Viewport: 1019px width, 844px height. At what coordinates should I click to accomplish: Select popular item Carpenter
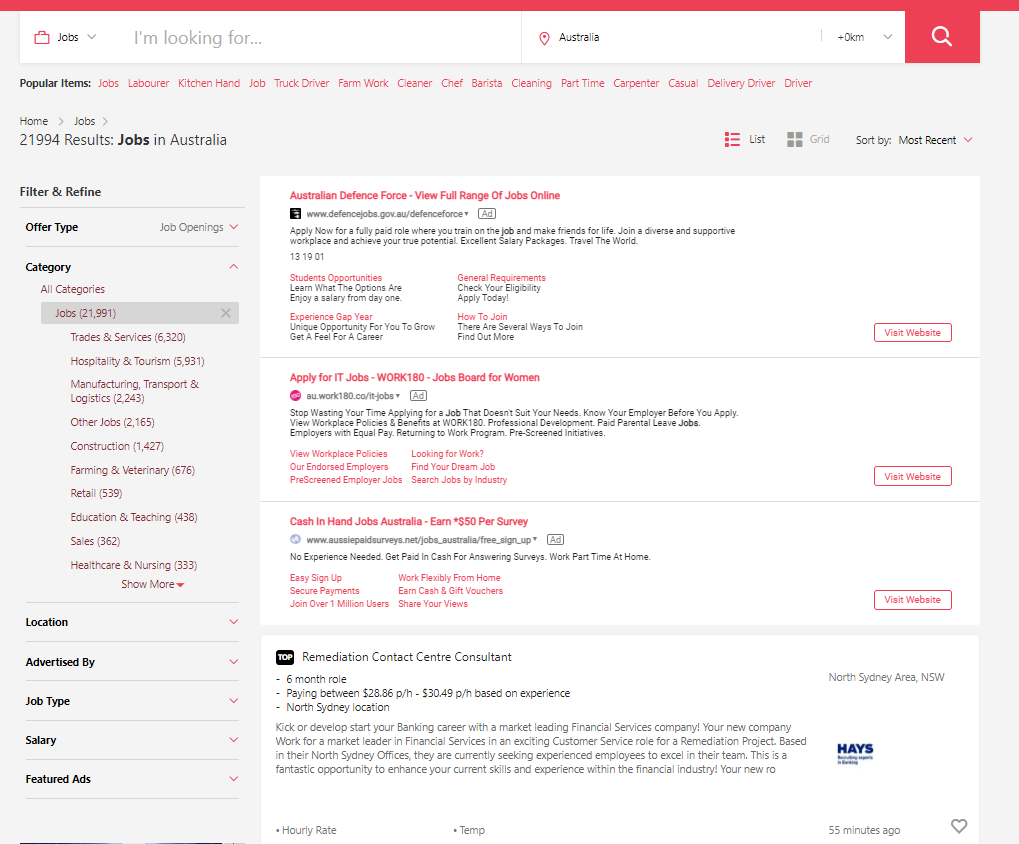tap(636, 83)
